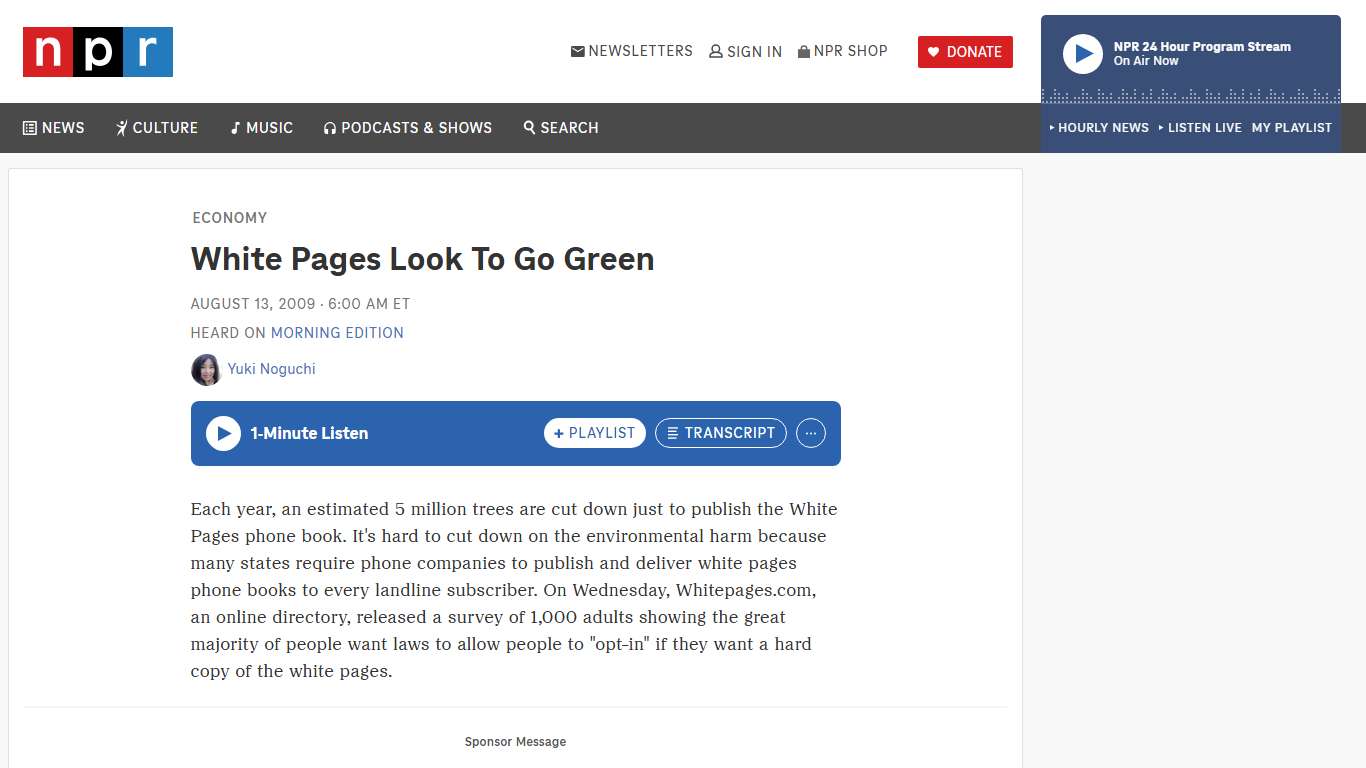Viewport: 1366px width, 768px height.
Task: Expand the Listen Live section
Action: click(1204, 128)
